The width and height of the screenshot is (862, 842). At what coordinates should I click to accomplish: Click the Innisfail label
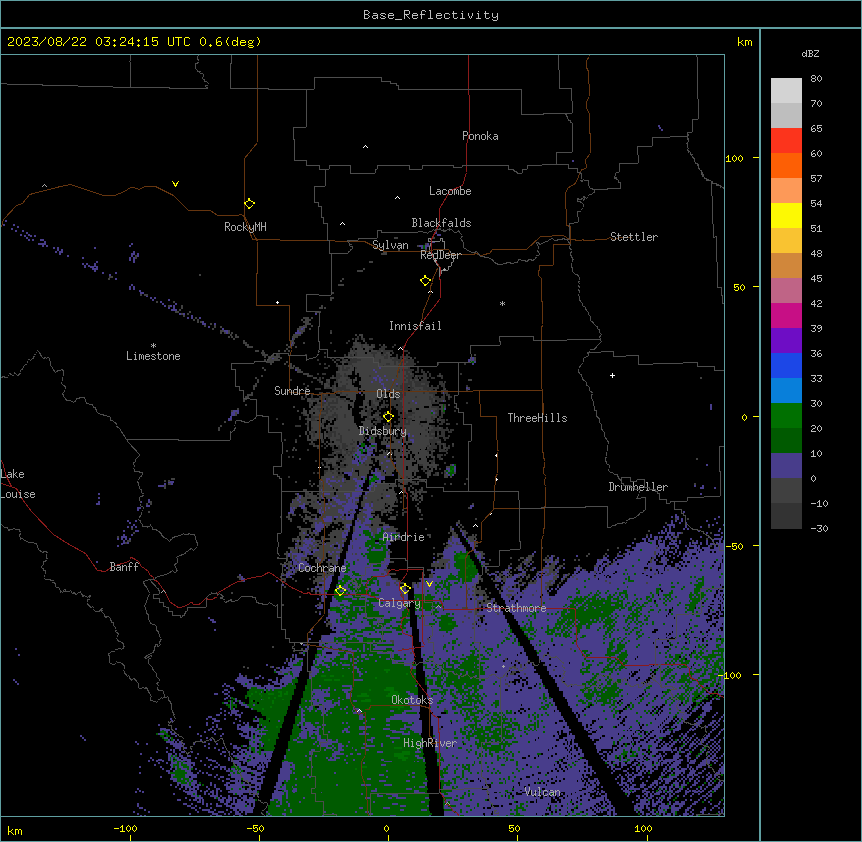(415, 326)
